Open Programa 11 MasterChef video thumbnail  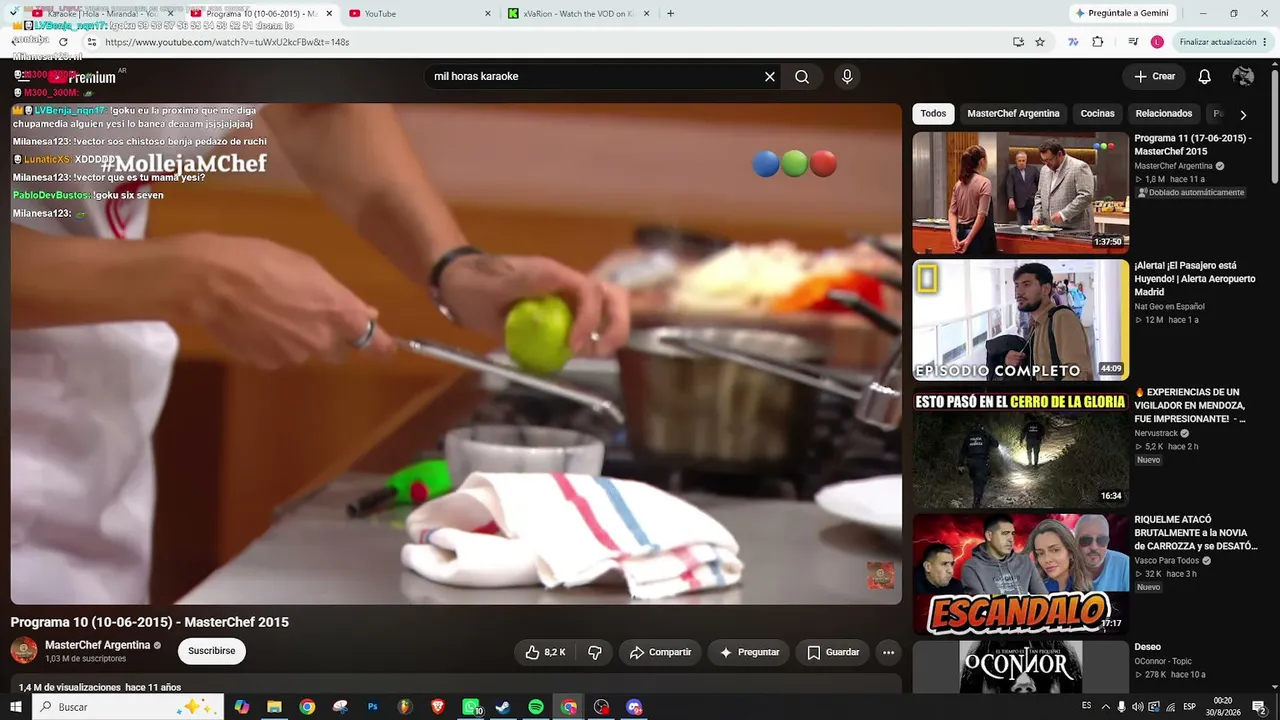1020,193
